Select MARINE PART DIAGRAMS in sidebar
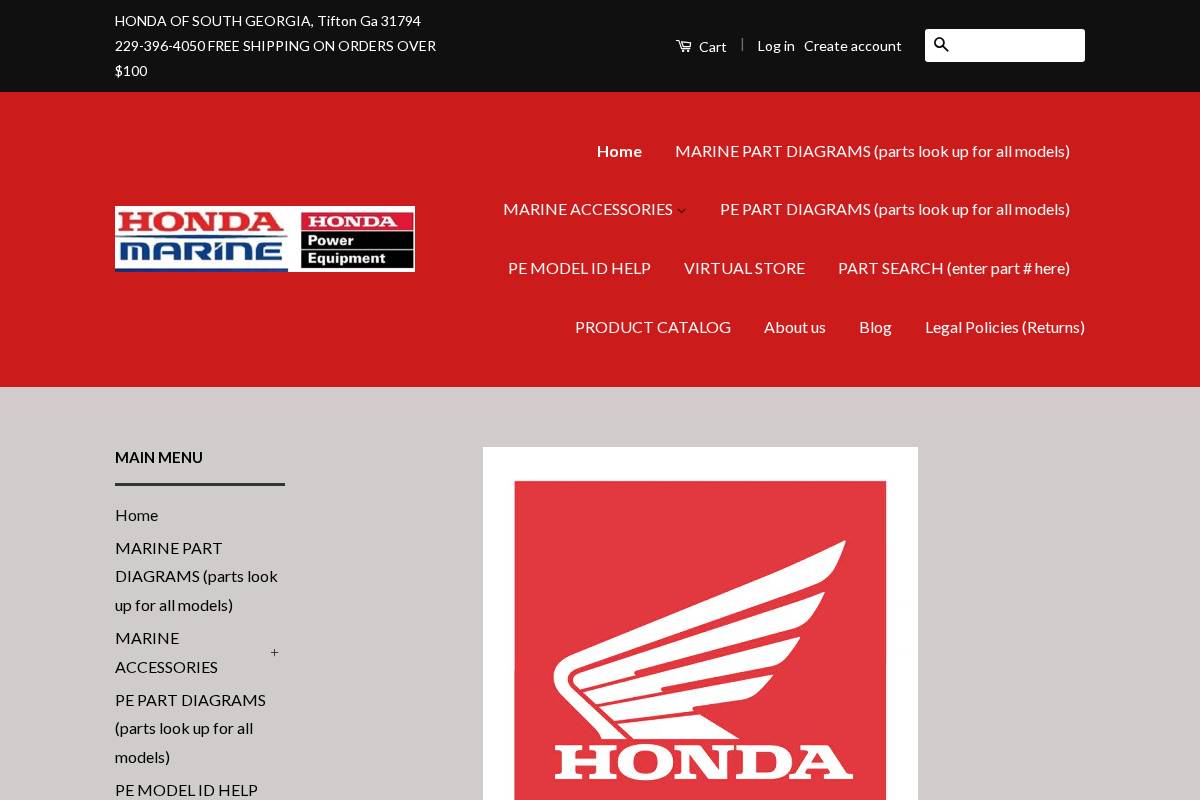The height and width of the screenshot is (800, 1200). [x=196, y=576]
